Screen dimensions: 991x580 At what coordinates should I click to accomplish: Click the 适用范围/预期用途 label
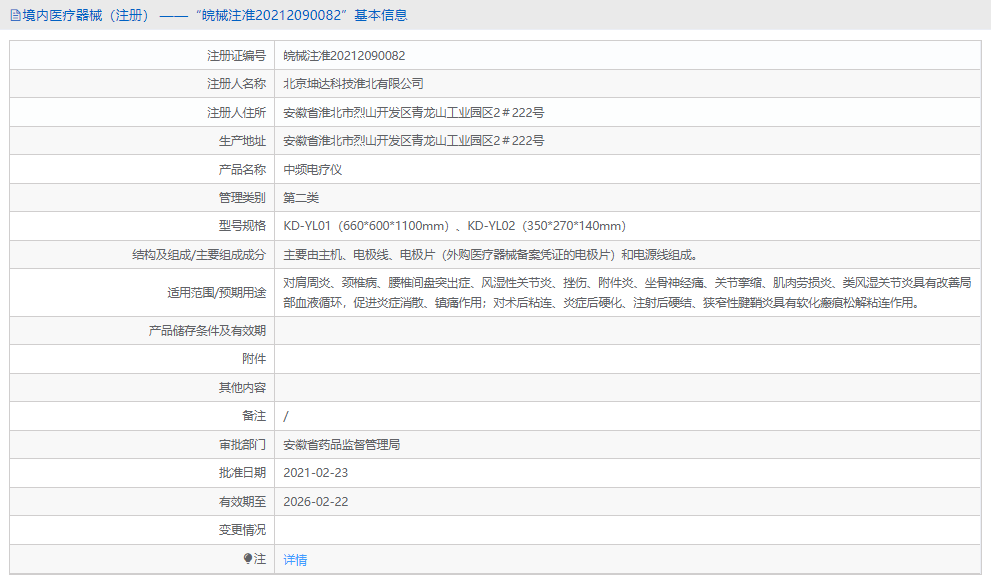pyautogui.click(x=217, y=293)
